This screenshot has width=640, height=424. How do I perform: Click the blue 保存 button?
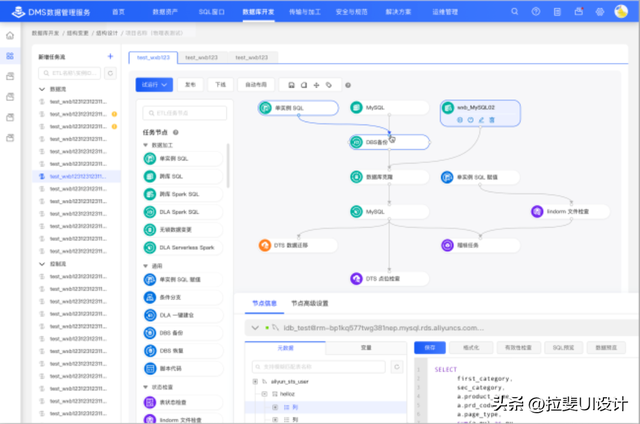(x=430, y=348)
